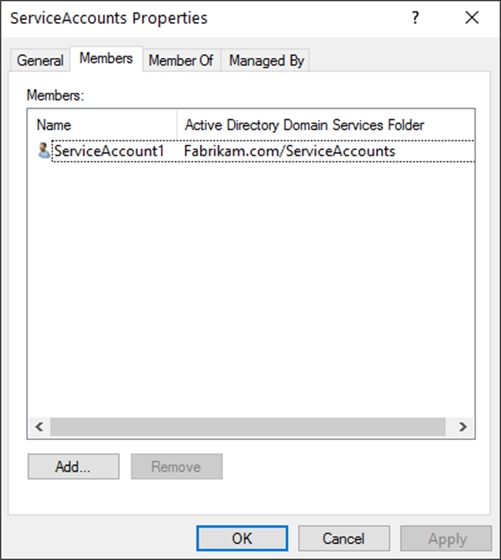Click the horizontal scrollbar thumb
This screenshot has width=501, height=560.
click(x=248, y=427)
